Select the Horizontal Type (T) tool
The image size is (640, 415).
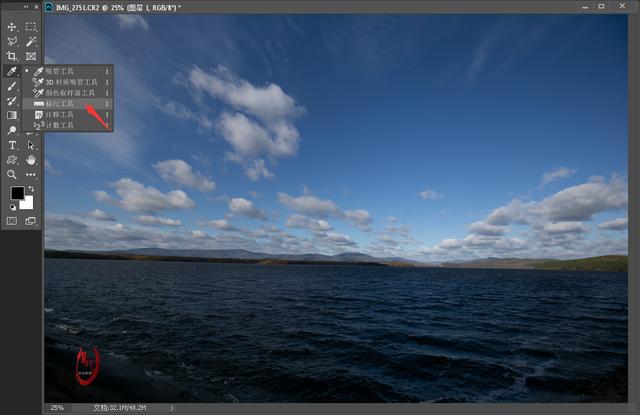(12, 145)
